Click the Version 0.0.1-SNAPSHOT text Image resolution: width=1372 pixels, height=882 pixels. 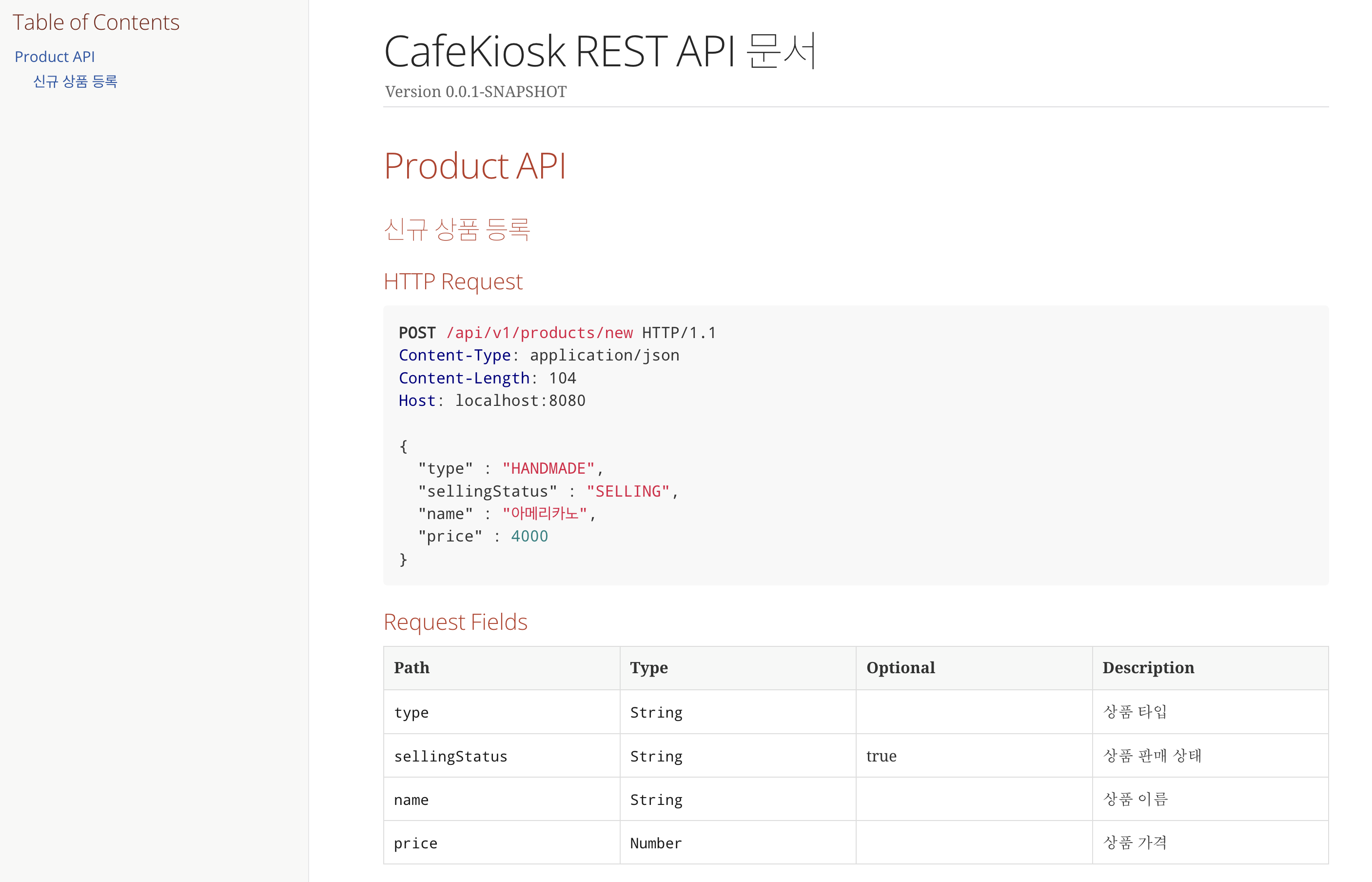pos(475,92)
